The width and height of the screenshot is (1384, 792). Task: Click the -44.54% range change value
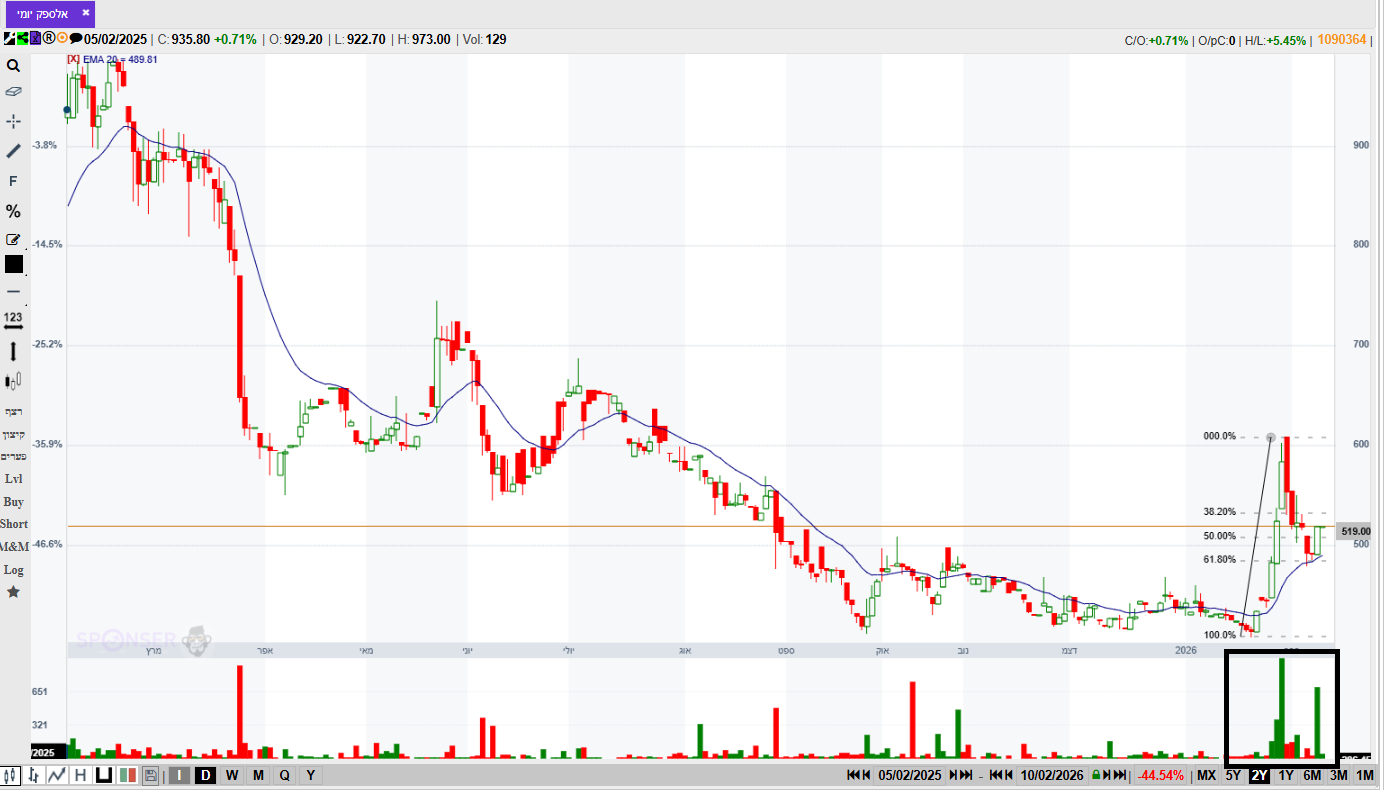tap(1161, 775)
